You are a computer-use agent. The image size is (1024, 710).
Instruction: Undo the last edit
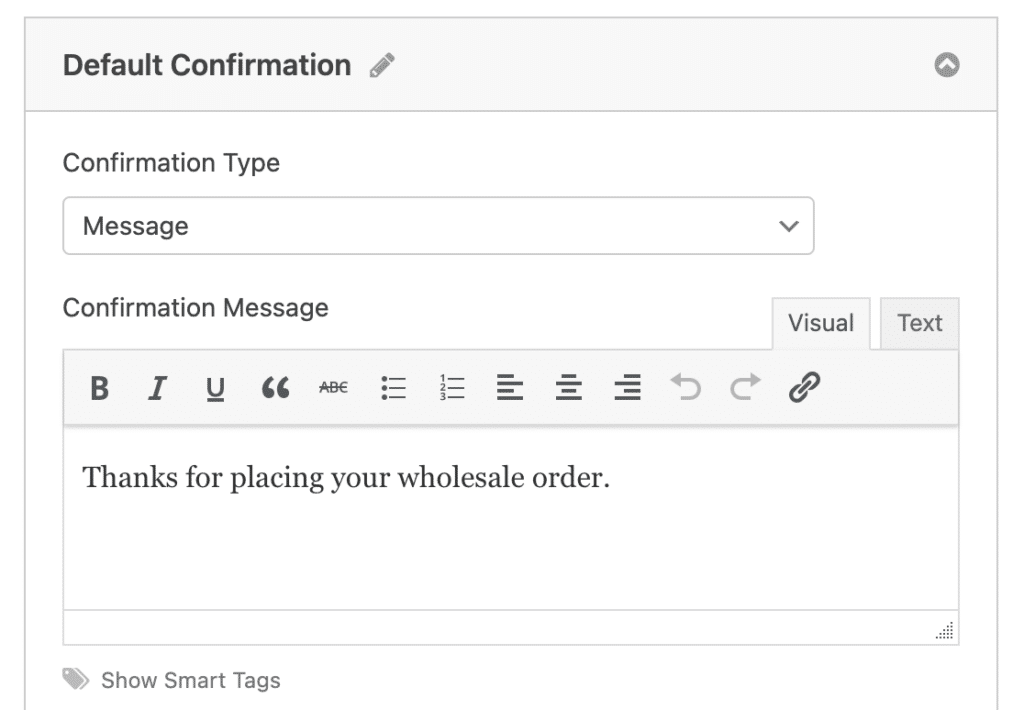(x=686, y=387)
